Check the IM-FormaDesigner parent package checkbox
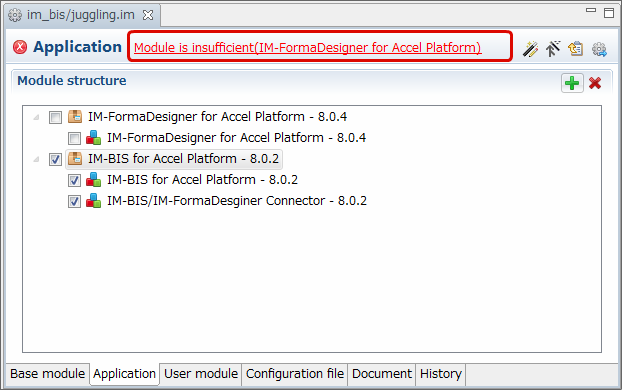This screenshot has width=622, height=390. 55,117
